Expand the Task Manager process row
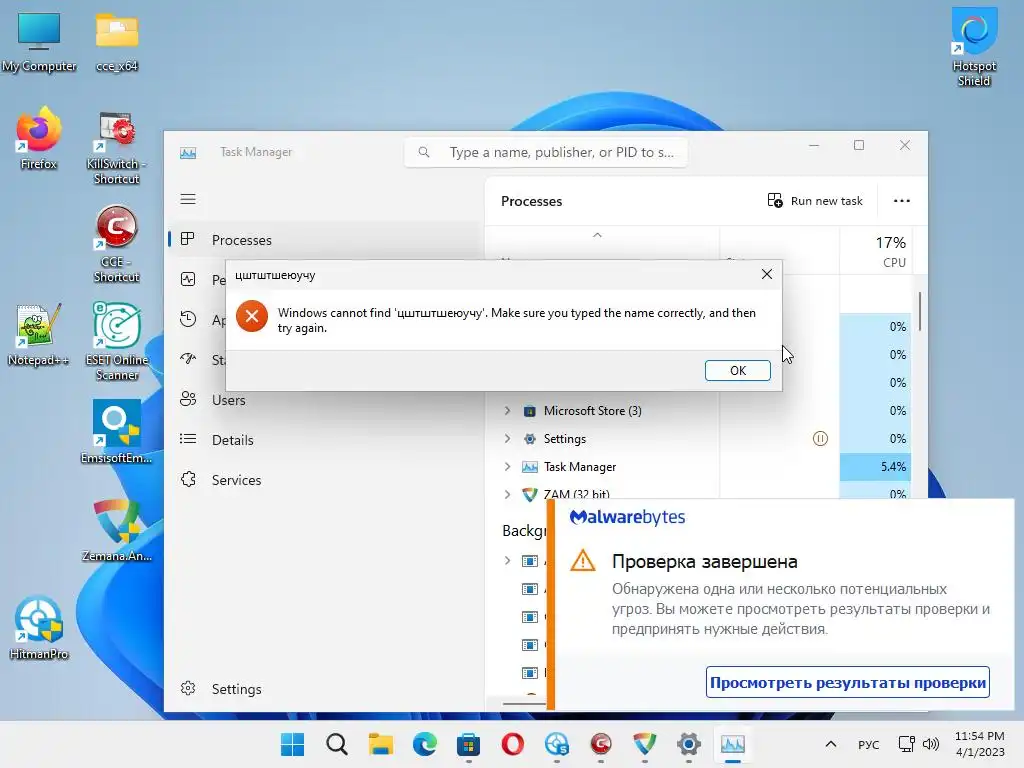This screenshot has height=768, width=1024. coord(507,467)
